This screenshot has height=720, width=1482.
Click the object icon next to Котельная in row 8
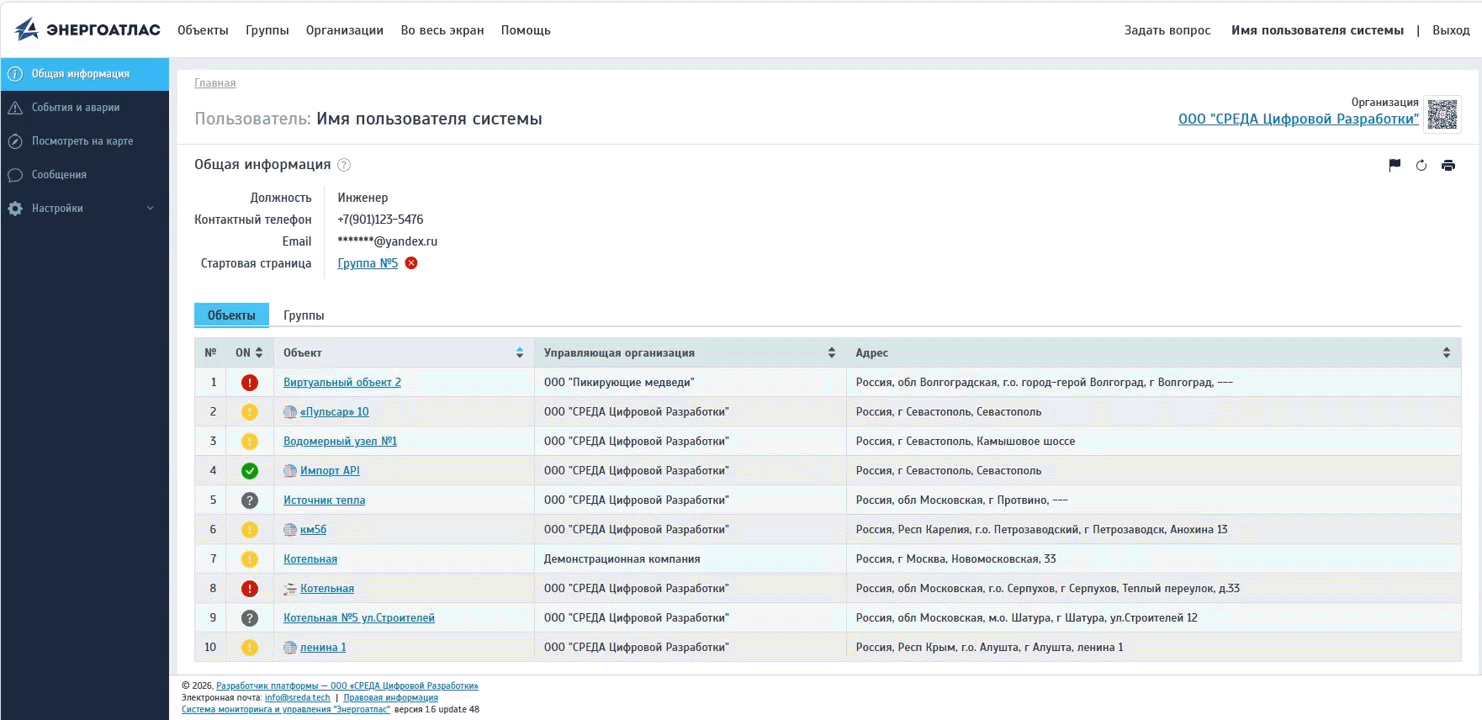pos(290,589)
